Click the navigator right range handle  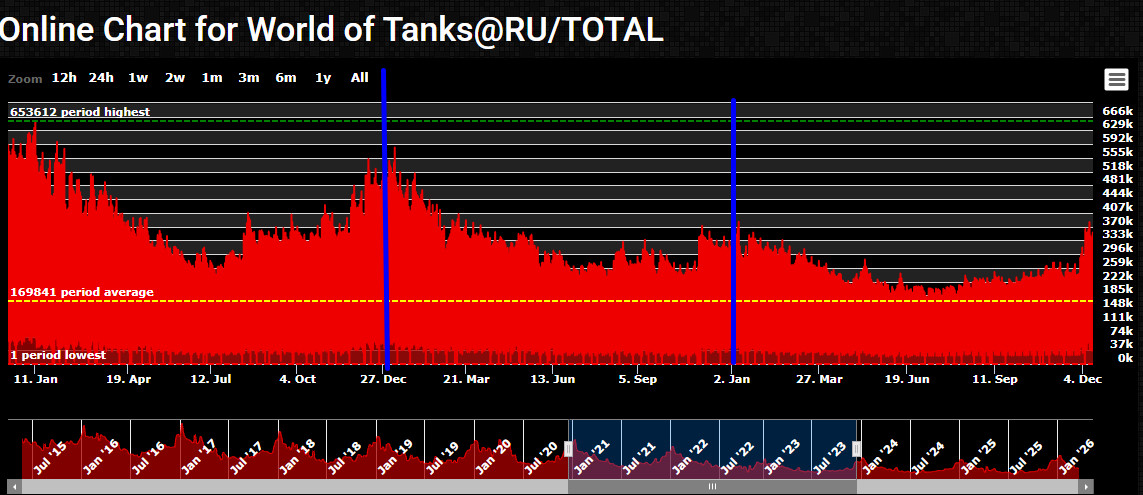pyautogui.click(x=857, y=449)
